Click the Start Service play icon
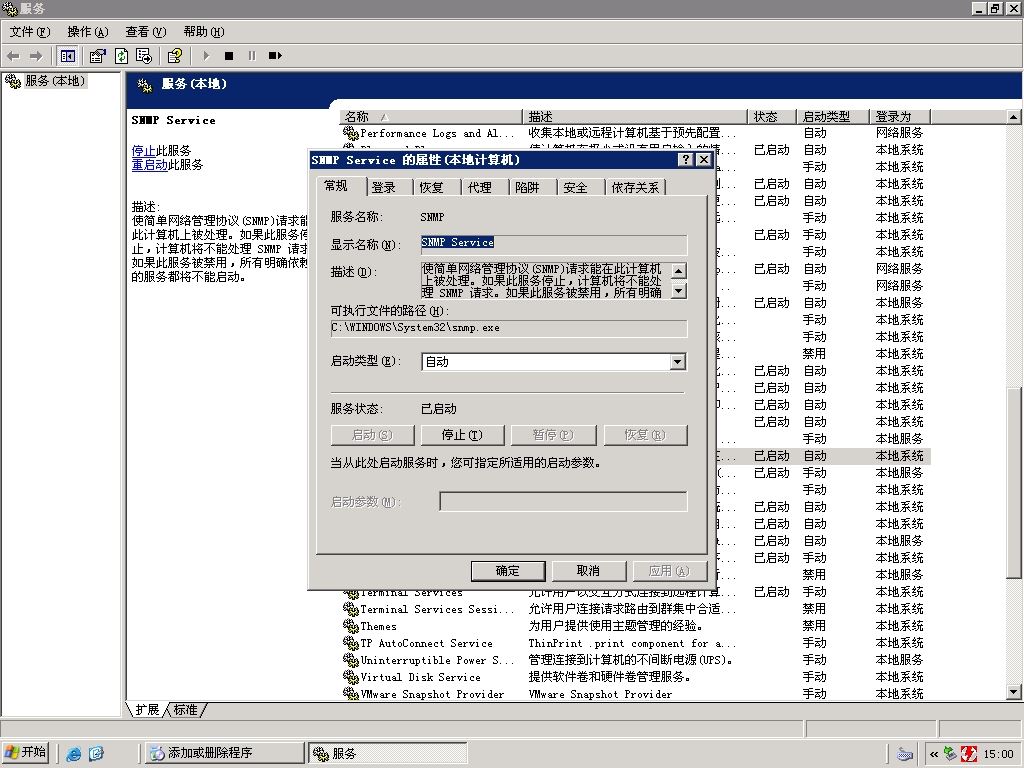 [x=206, y=56]
